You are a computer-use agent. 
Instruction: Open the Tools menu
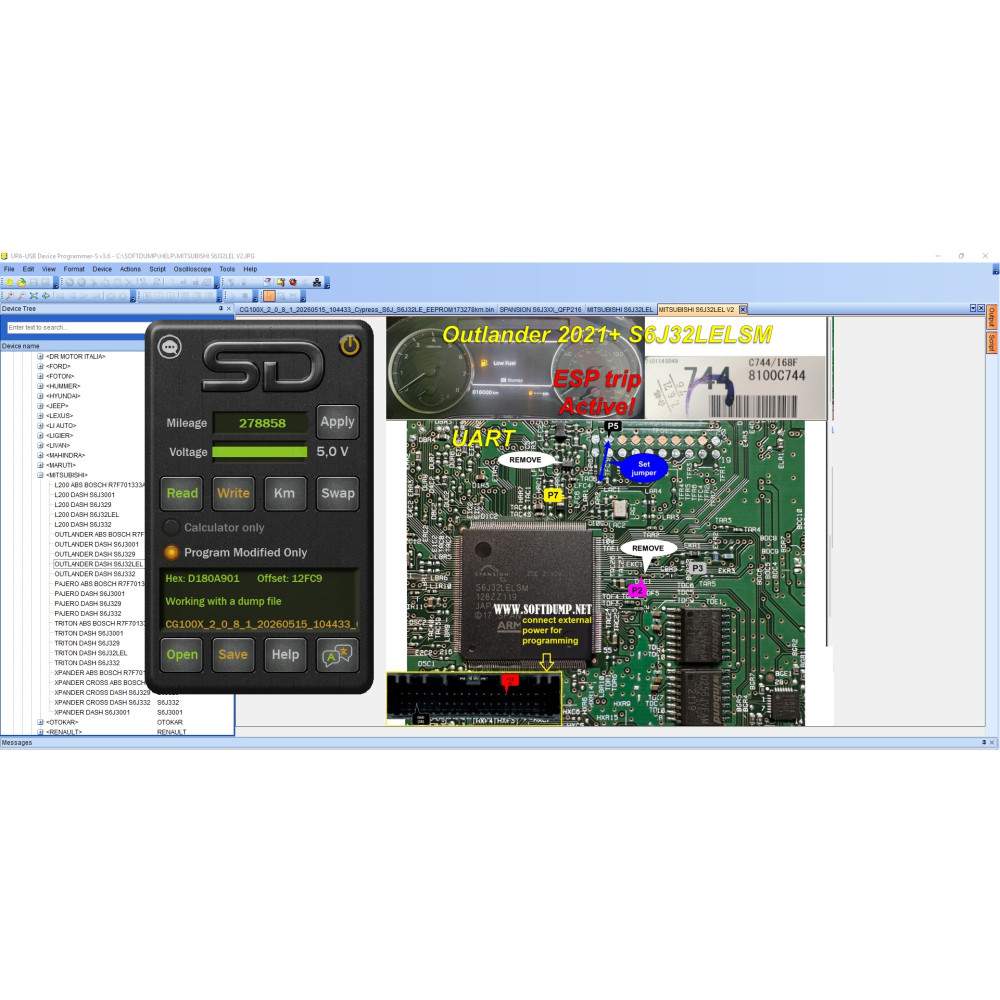227,269
